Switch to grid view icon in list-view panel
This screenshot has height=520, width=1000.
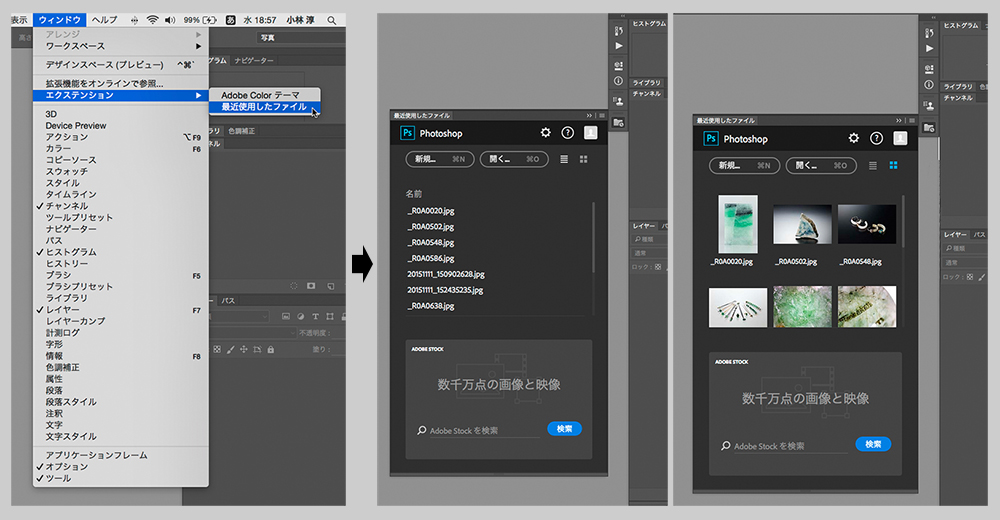(584, 160)
